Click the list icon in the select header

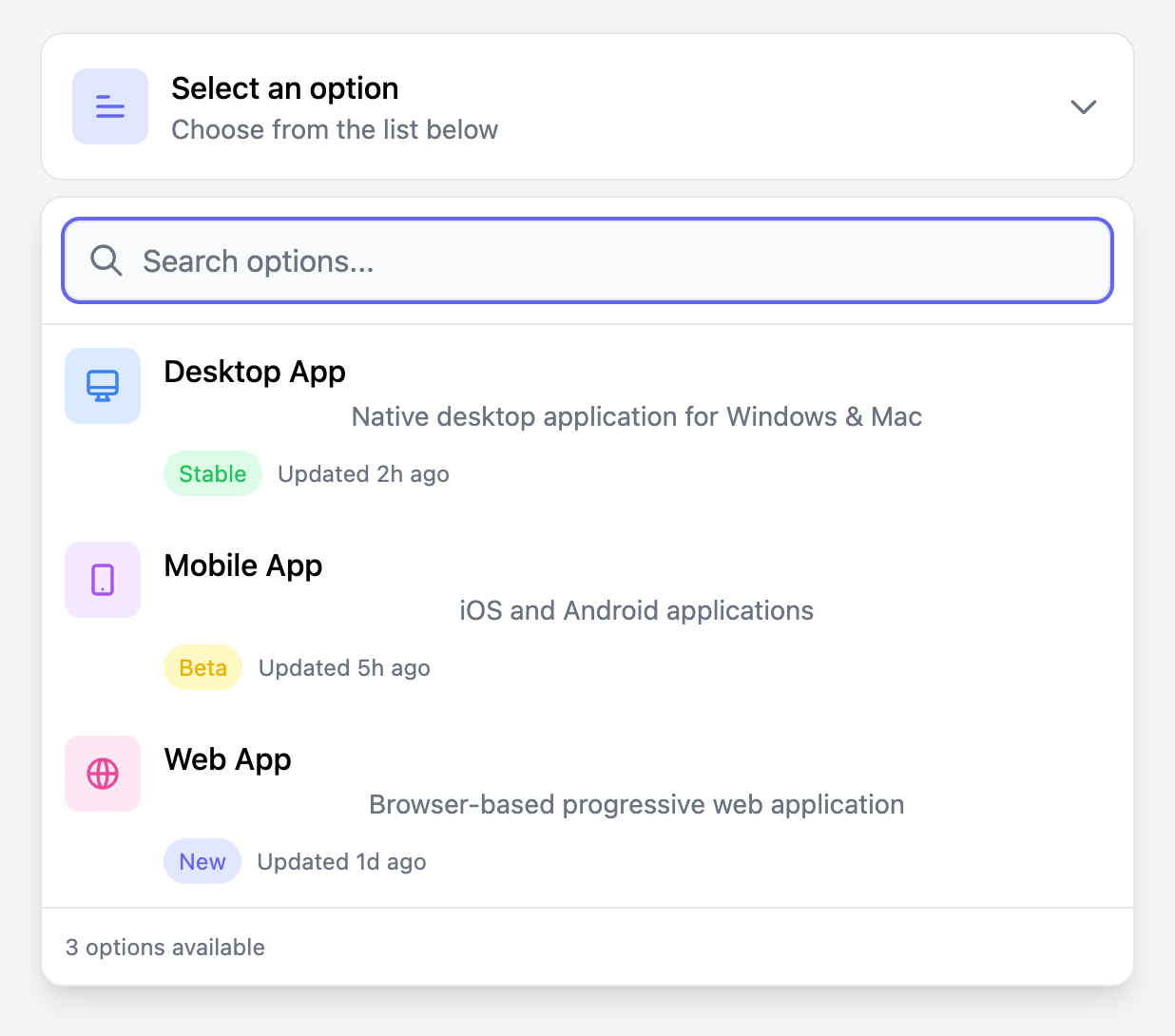tap(110, 106)
